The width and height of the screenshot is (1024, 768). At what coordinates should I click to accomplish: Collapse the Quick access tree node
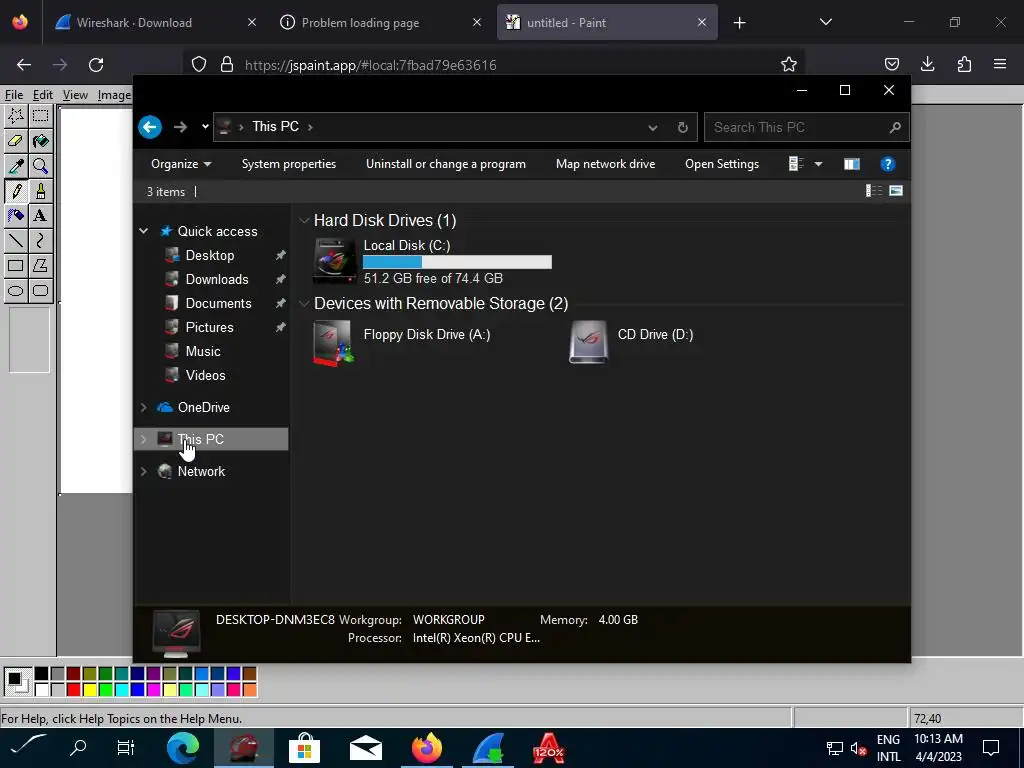coord(144,231)
